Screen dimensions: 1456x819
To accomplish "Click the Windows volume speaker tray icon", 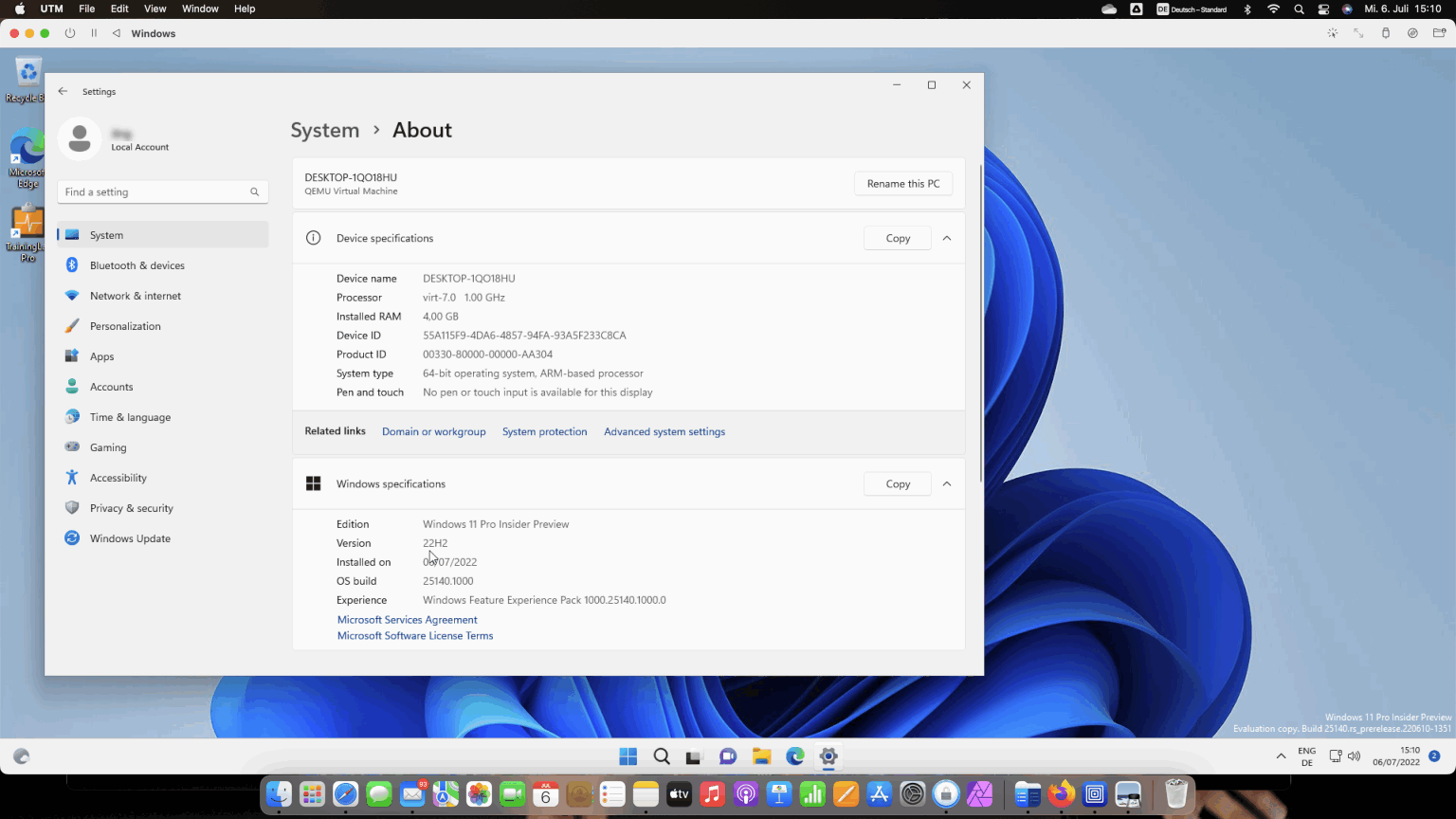I will click(1354, 756).
